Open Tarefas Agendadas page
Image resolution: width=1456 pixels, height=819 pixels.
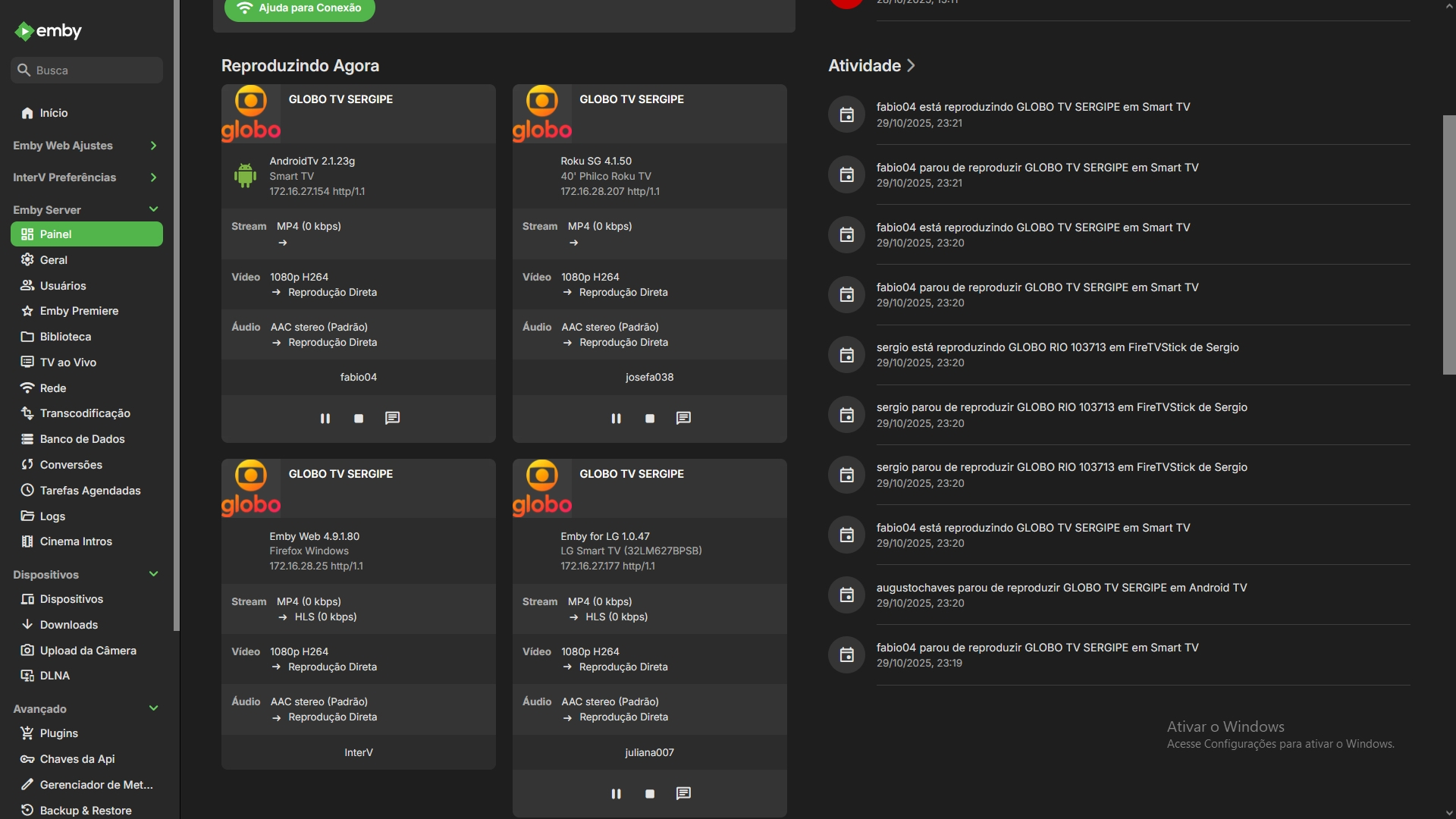click(90, 491)
